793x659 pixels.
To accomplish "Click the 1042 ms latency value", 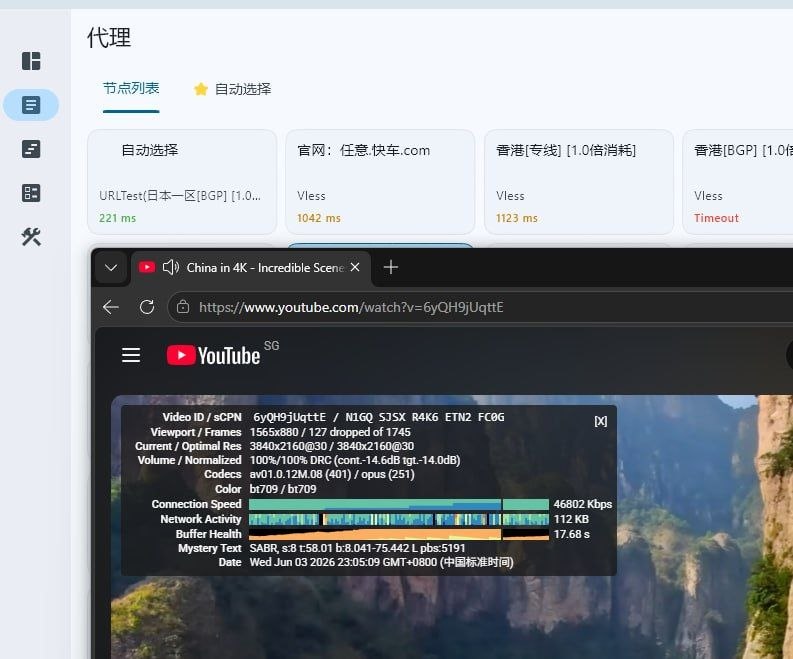I will (319, 218).
